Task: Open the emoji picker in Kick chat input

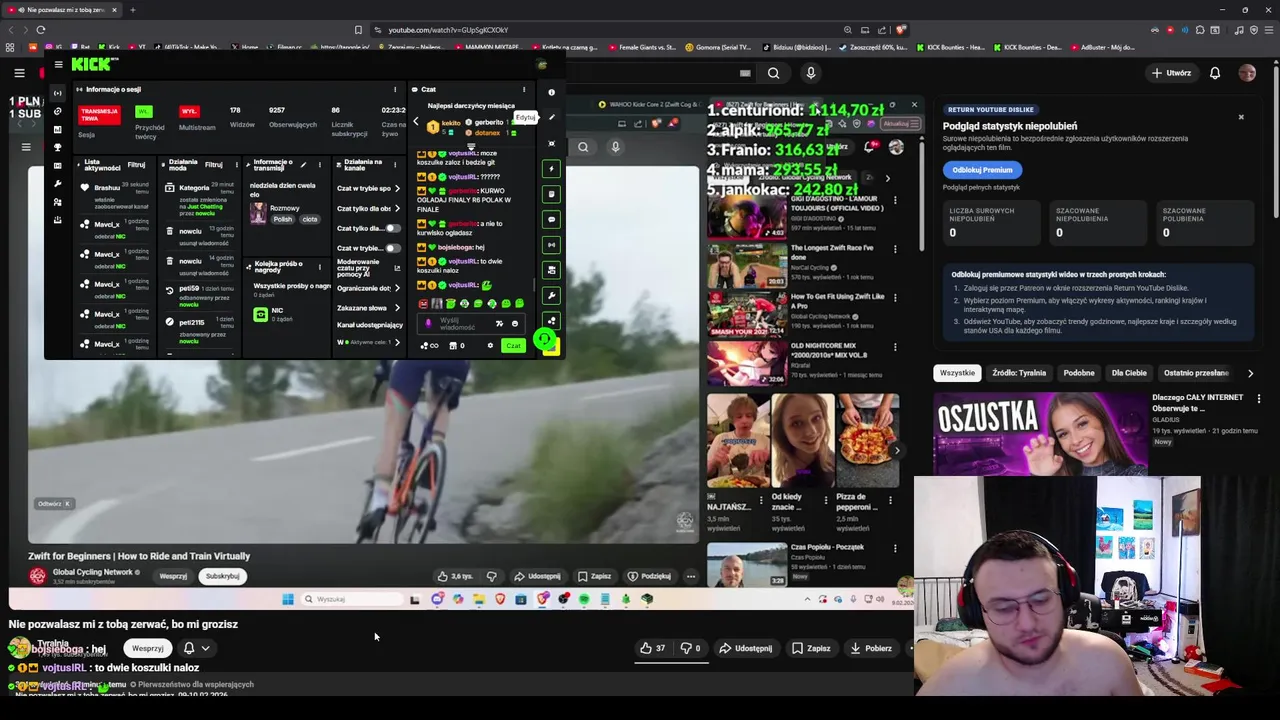Action: pyautogui.click(x=515, y=323)
